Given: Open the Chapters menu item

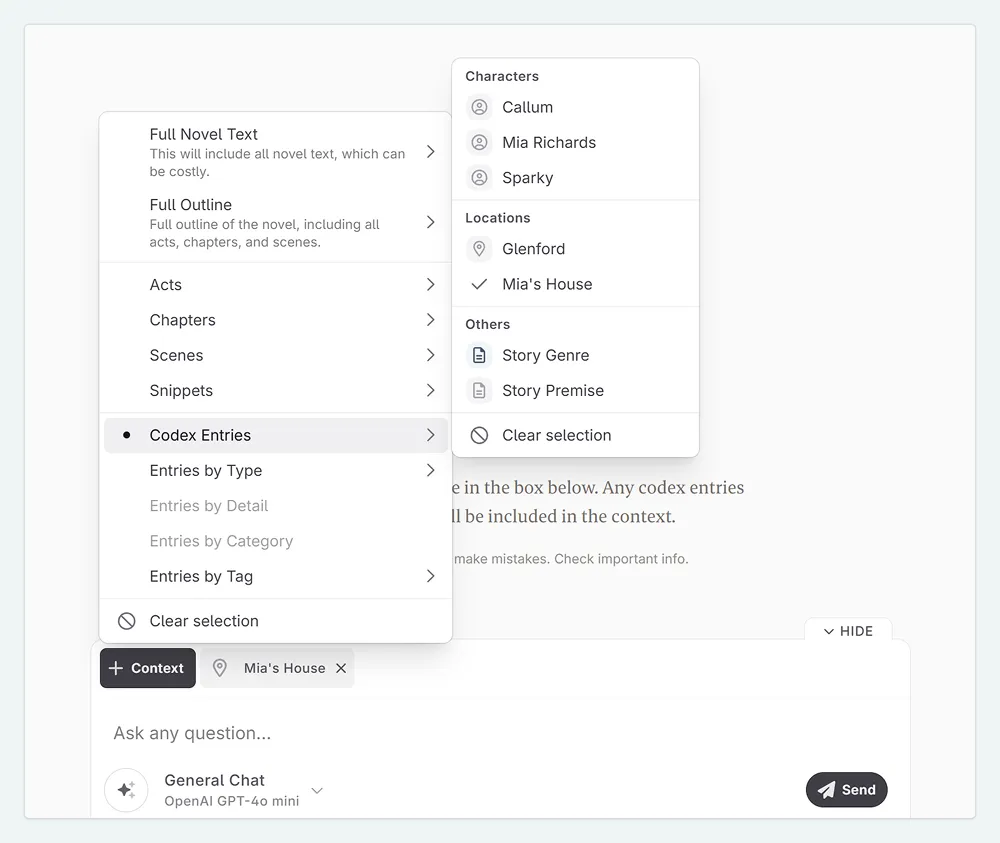Looking at the screenshot, I should click(183, 320).
